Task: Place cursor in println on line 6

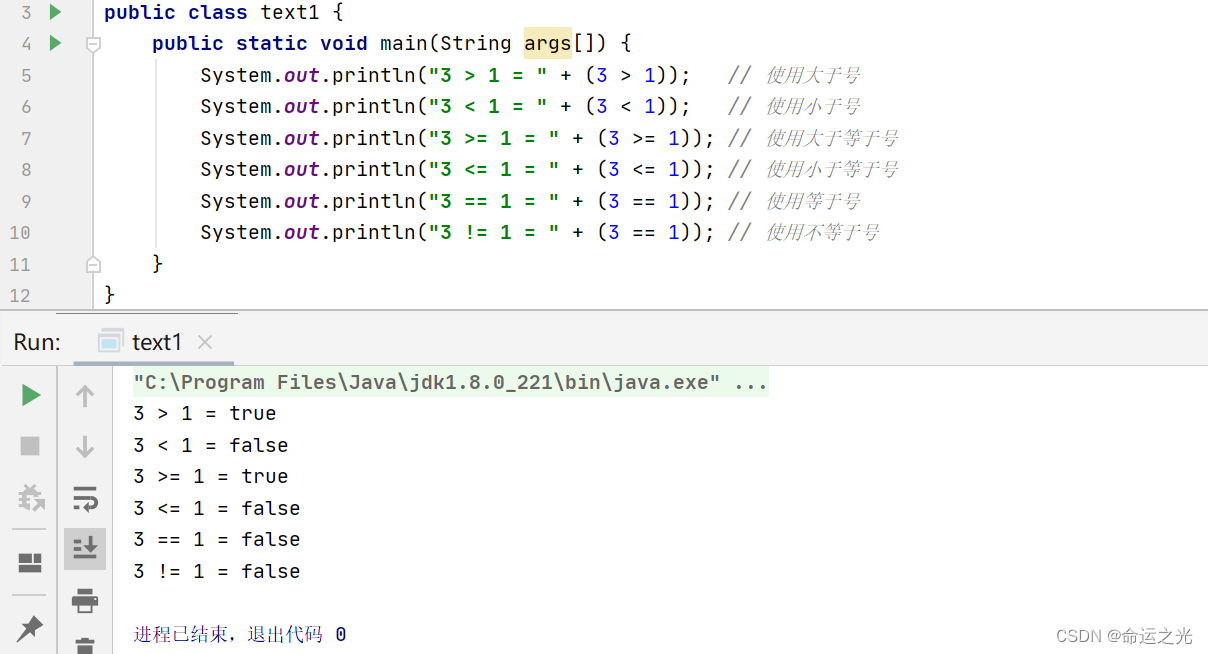Action: pos(373,106)
